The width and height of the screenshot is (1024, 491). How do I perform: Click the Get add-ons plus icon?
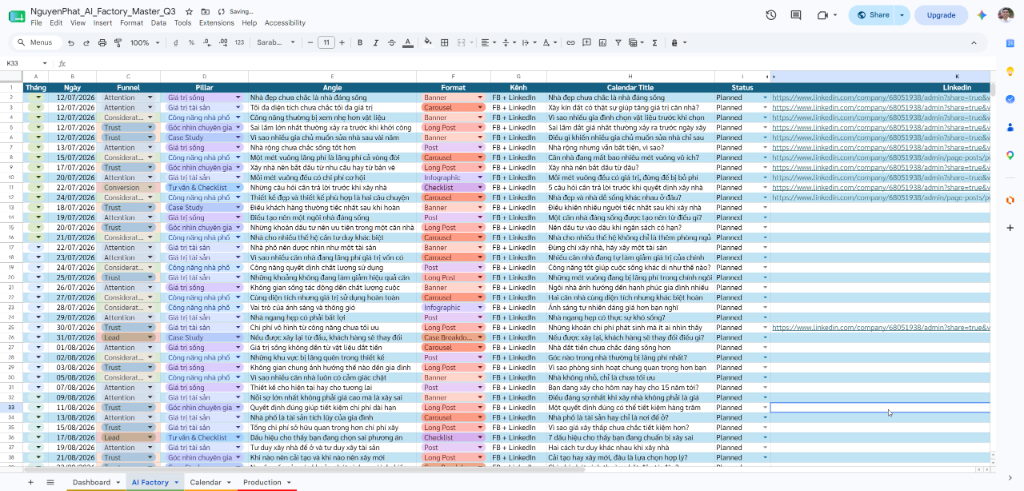pyautogui.click(x=1010, y=228)
